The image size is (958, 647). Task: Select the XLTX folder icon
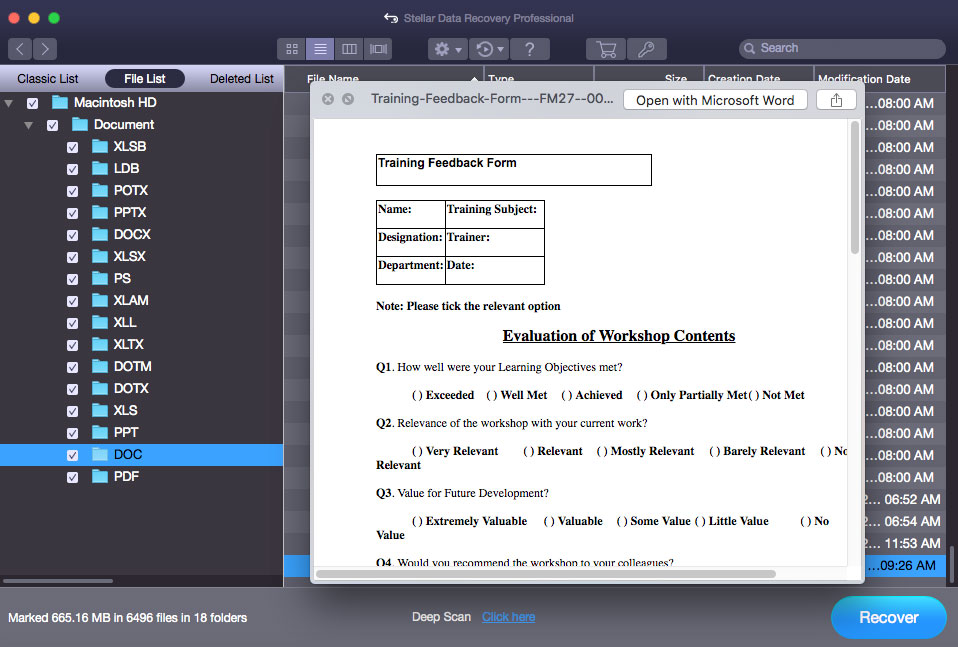100,345
